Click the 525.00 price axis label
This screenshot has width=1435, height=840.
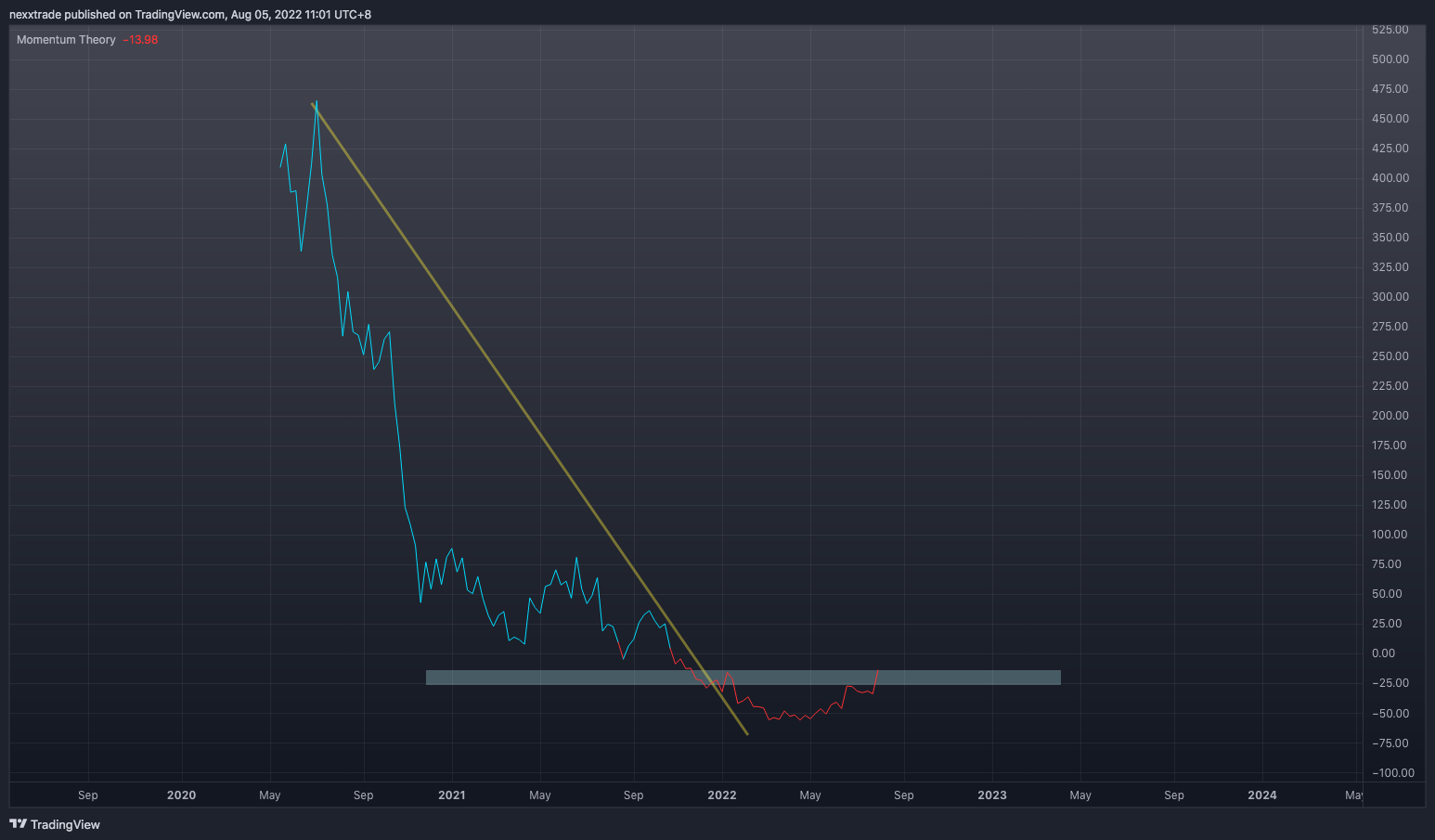pos(1390,30)
